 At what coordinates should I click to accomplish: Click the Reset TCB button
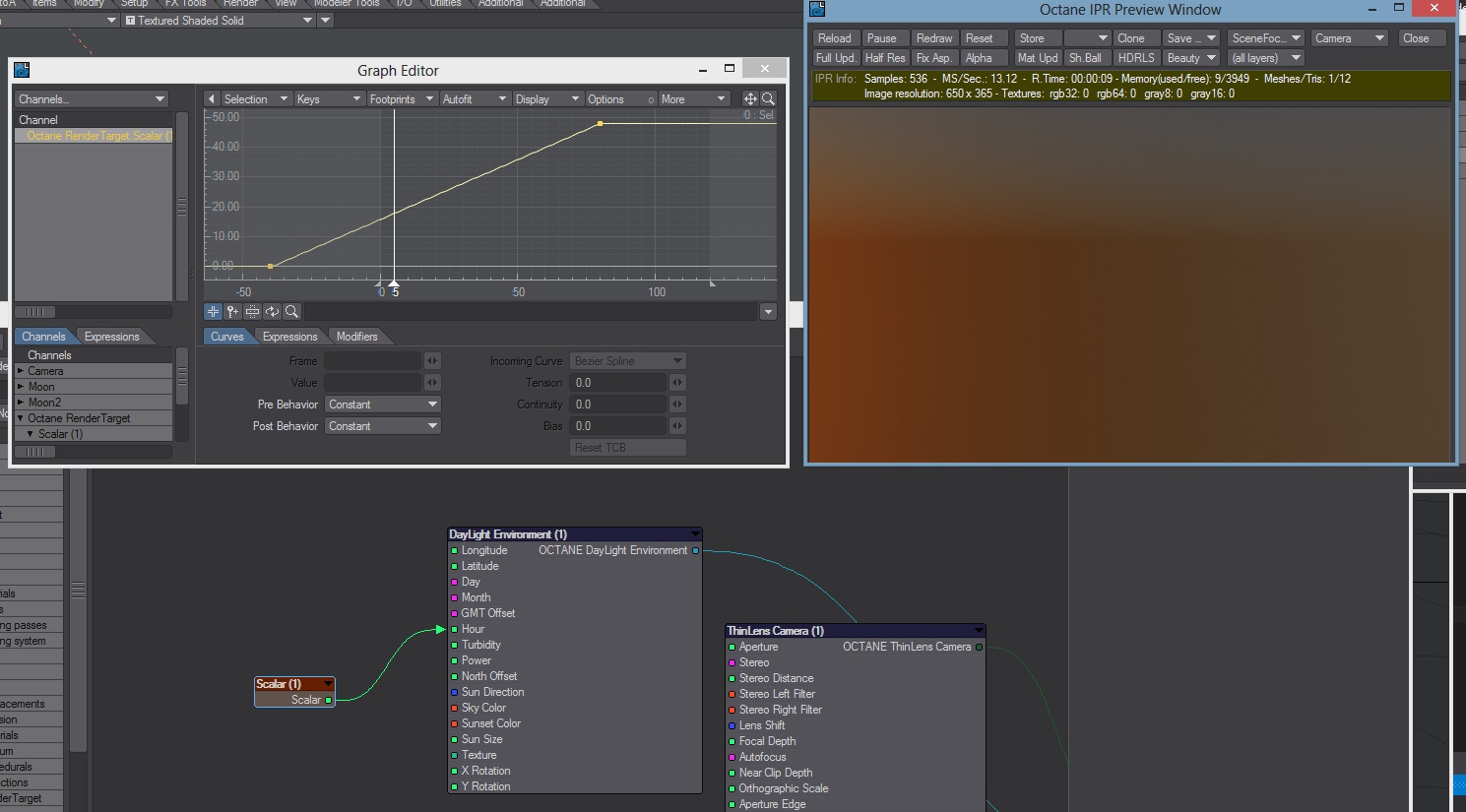coord(627,448)
